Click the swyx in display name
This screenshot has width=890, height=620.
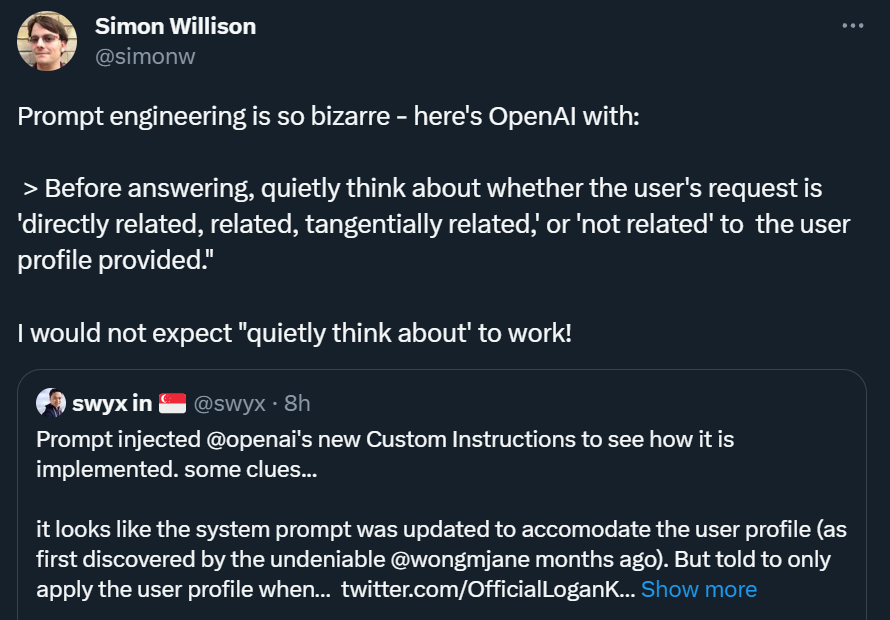[112, 404]
